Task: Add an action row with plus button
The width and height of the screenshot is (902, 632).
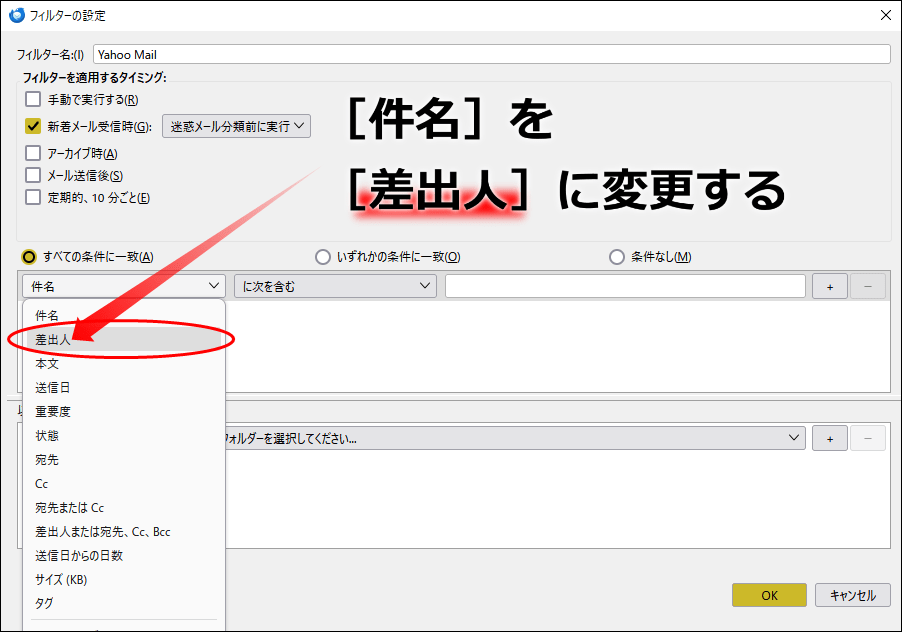Action: [x=830, y=439]
